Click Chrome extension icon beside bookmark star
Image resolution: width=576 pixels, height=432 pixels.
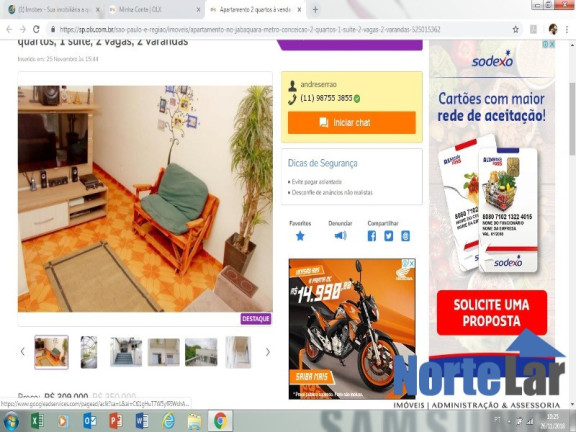533,29
